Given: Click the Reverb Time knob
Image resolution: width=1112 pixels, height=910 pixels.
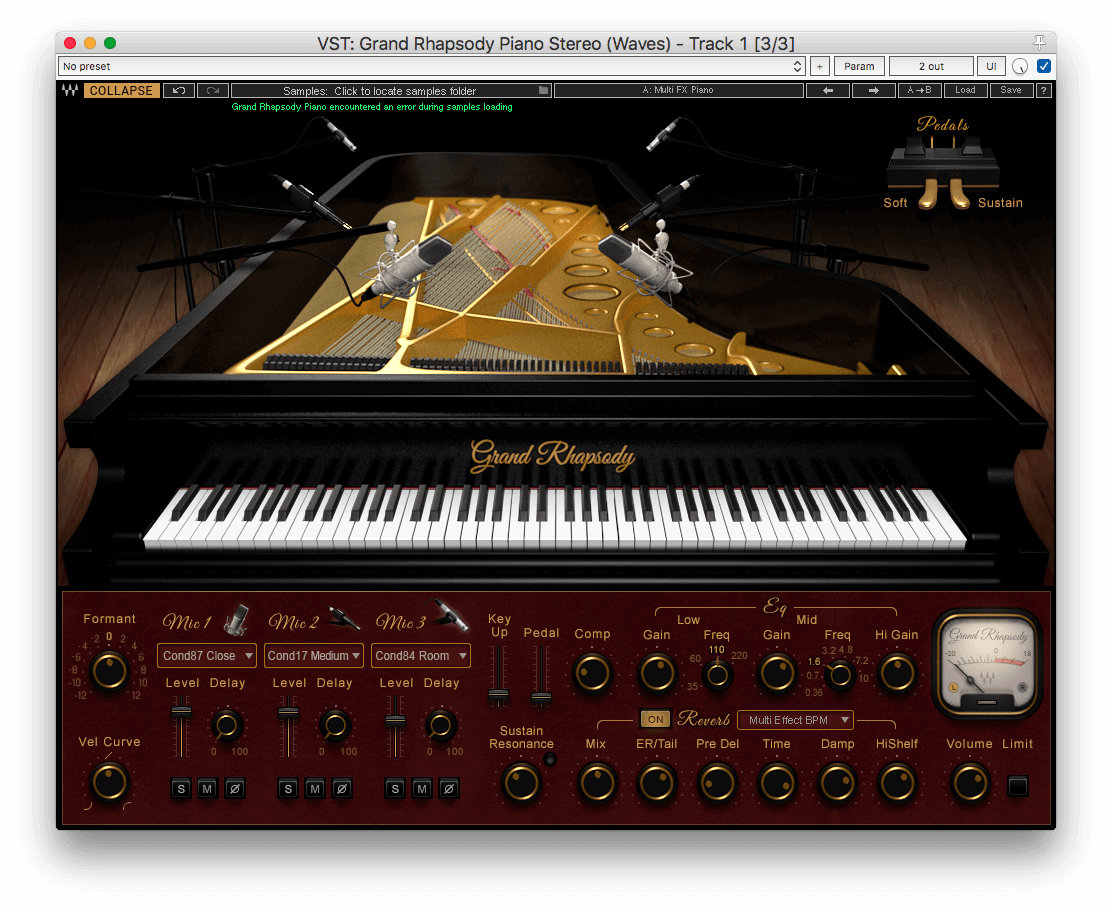Looking at the screenshot, I should (x=777, y=783).
